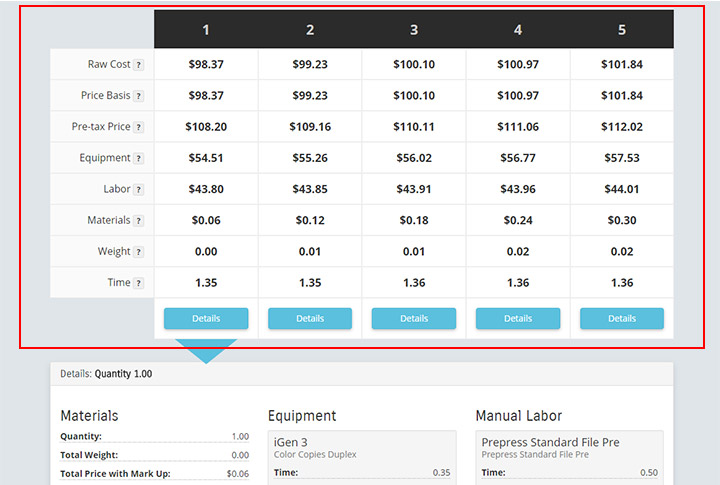This screenshot has height=485, width=720.
Task: Click the Total Price with Mark Up label
Action: (x=115, y=474)
